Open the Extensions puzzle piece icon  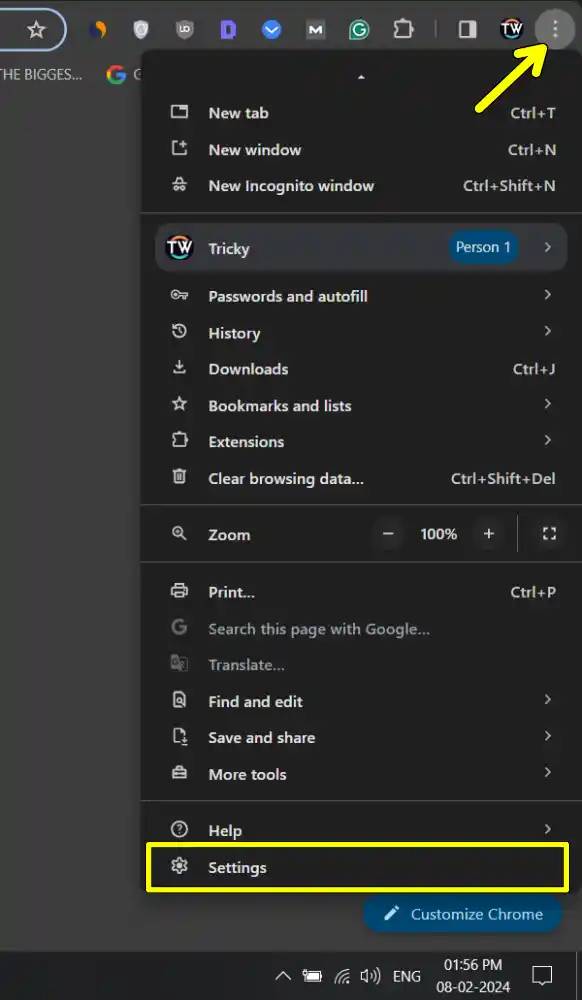click(404, 29)
